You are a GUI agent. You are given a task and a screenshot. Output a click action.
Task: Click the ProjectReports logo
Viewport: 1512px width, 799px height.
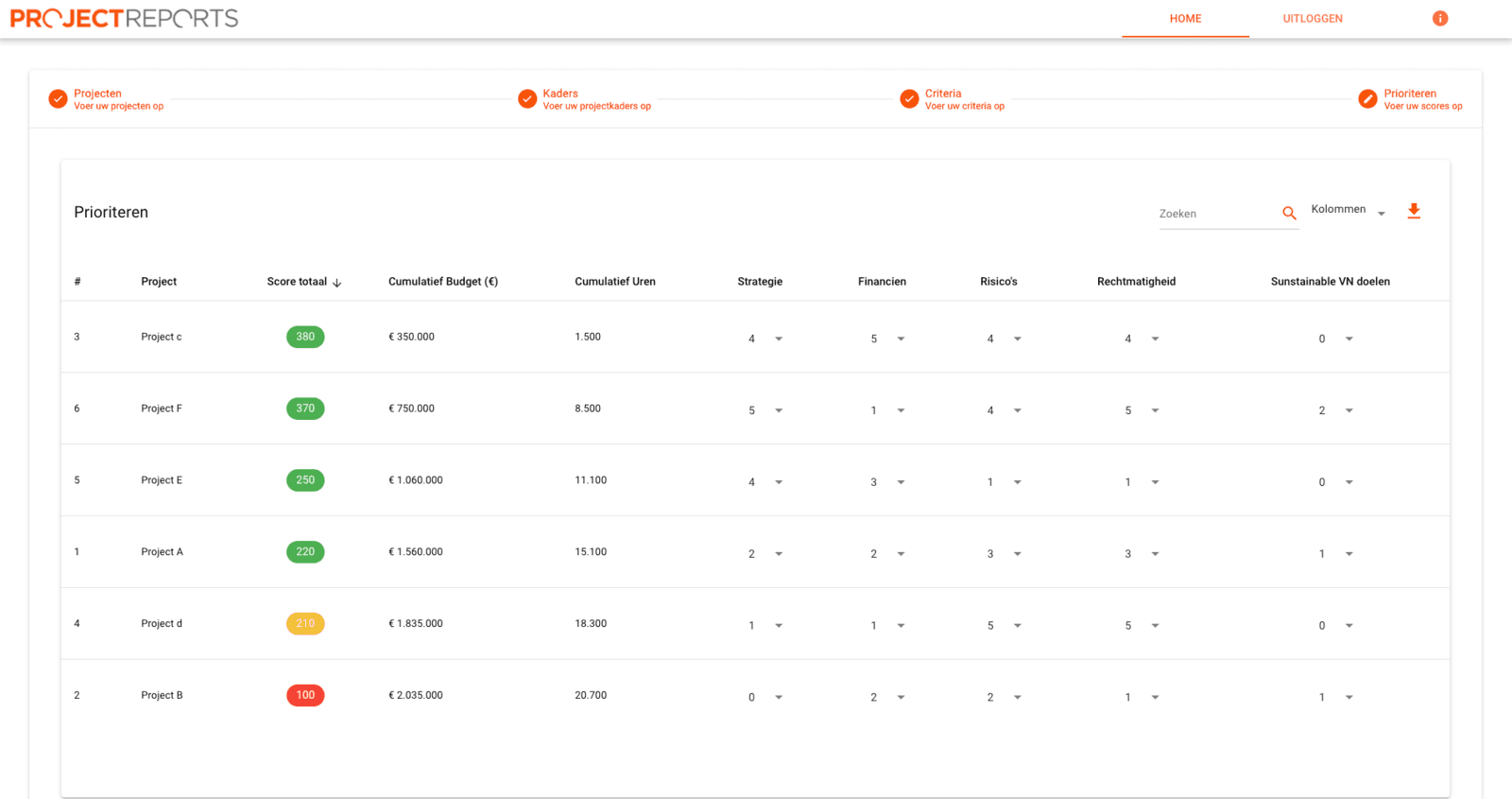pyautogui.click(x=124, y=18)
